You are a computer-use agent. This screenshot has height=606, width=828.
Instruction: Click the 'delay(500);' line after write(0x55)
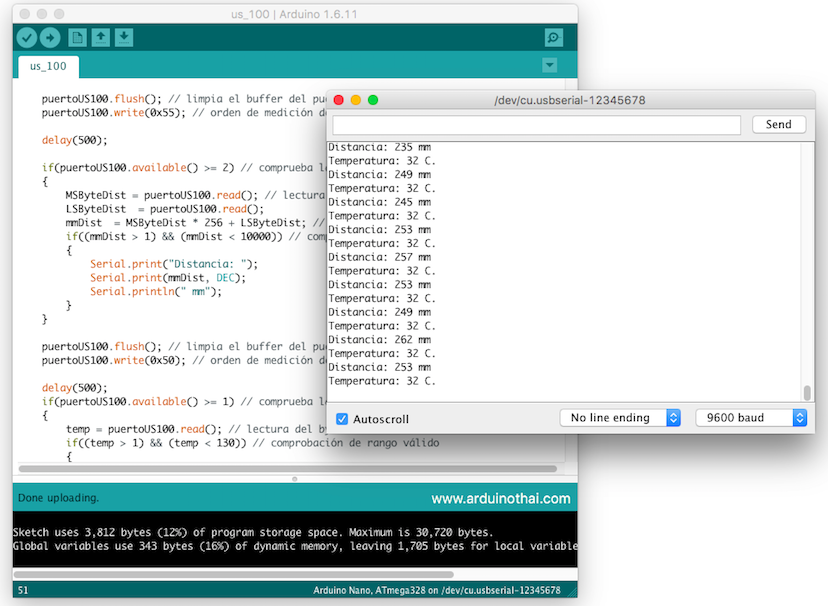coord(74,140)
